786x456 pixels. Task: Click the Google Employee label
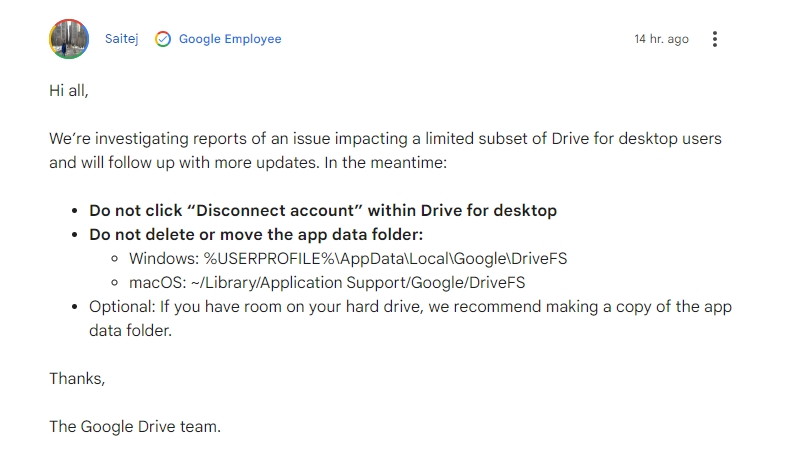(230, 39)
